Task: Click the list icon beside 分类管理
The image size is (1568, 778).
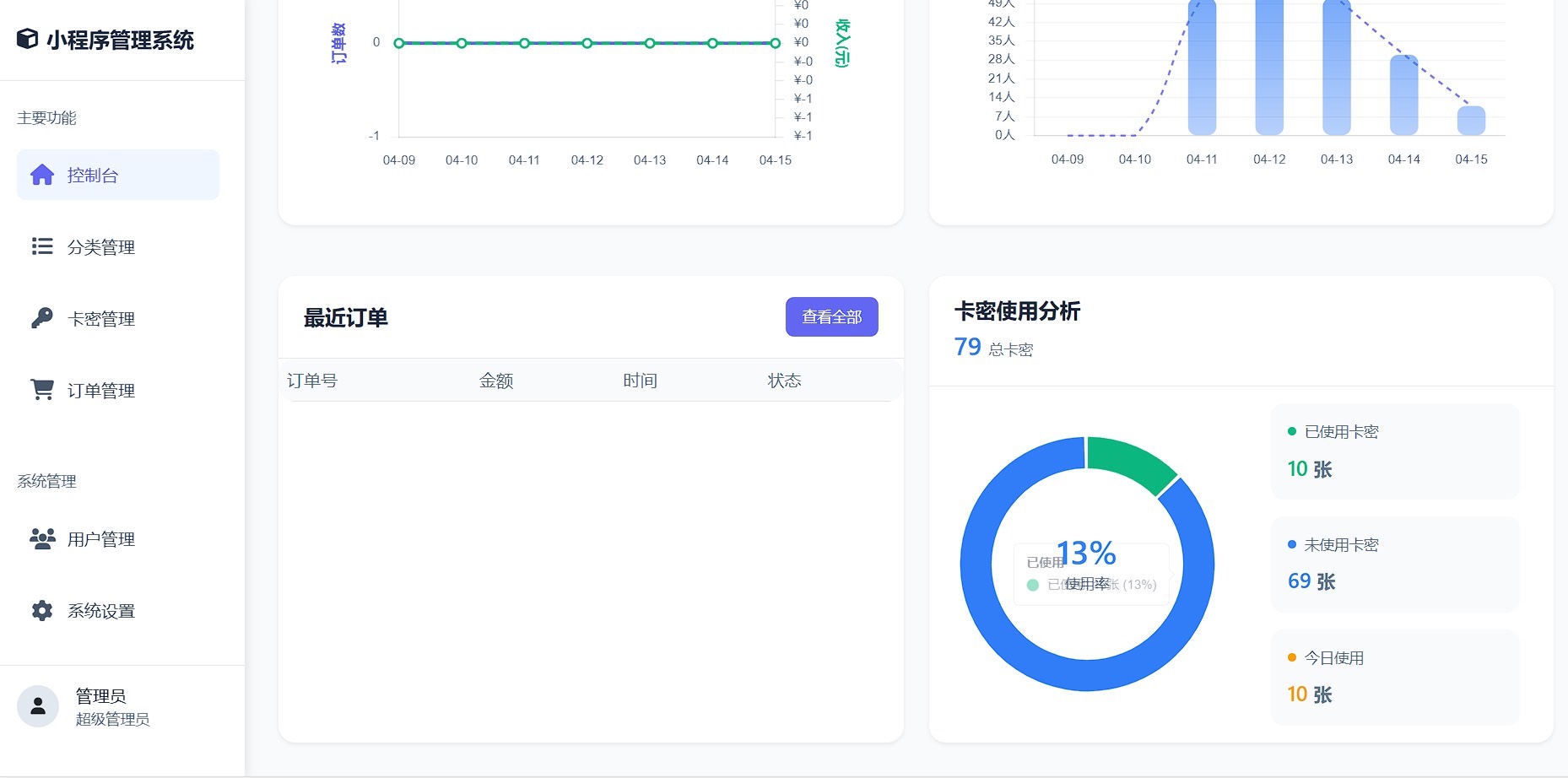Action: pos(42,246)
